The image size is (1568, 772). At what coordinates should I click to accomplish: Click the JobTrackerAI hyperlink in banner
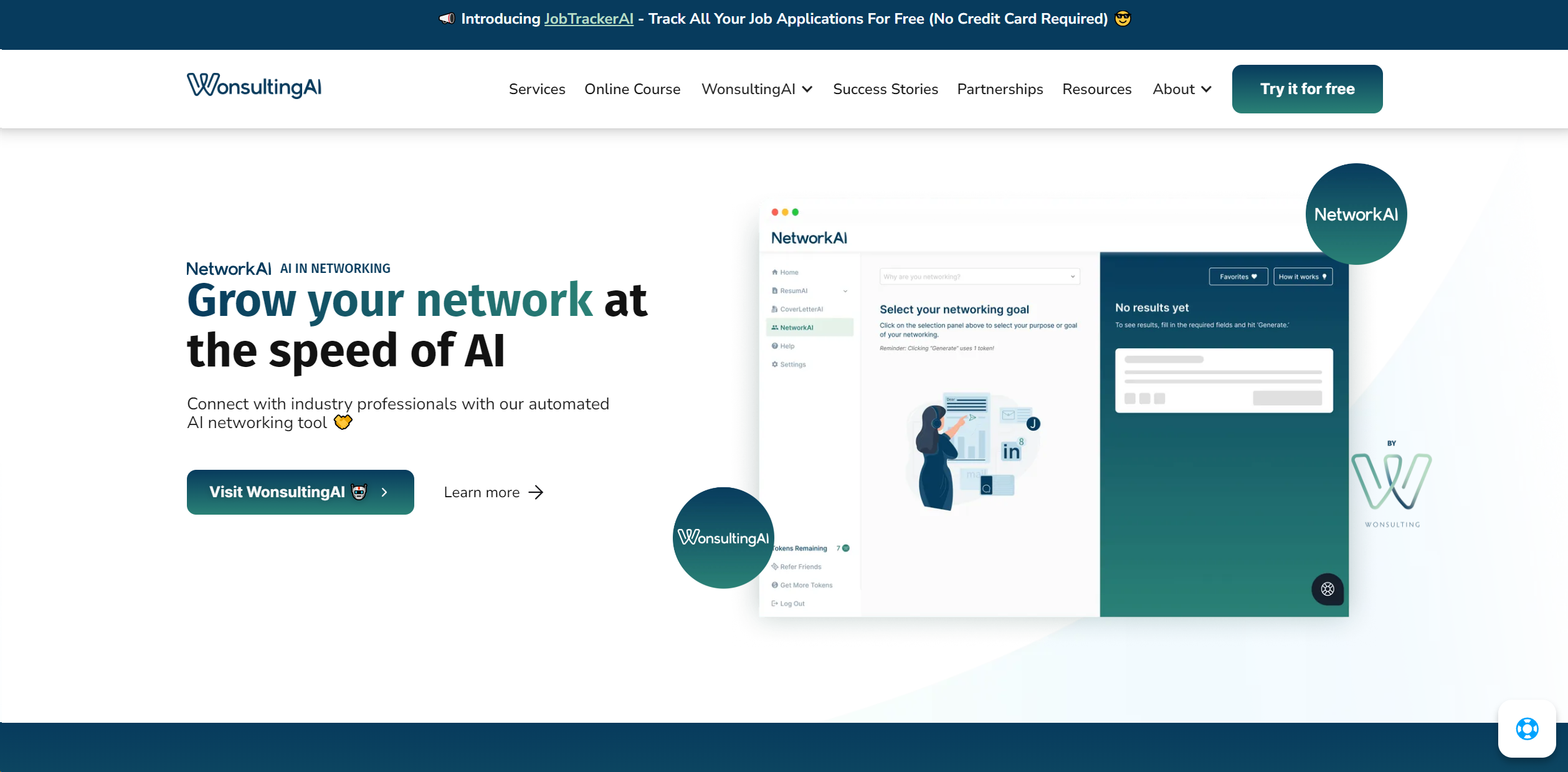590,19
